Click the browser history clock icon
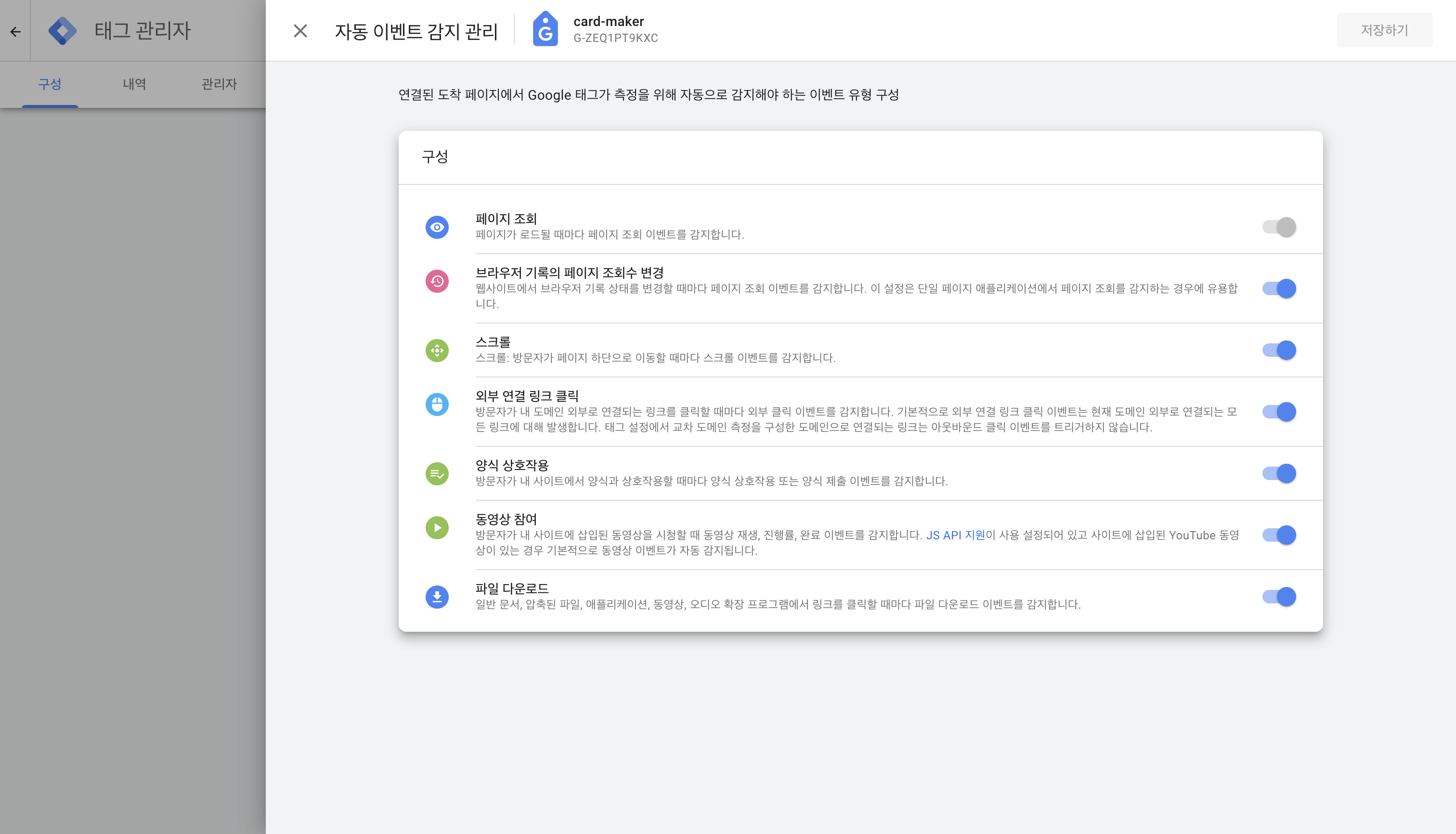1456x834 pixels. click(x=436, y=281)
